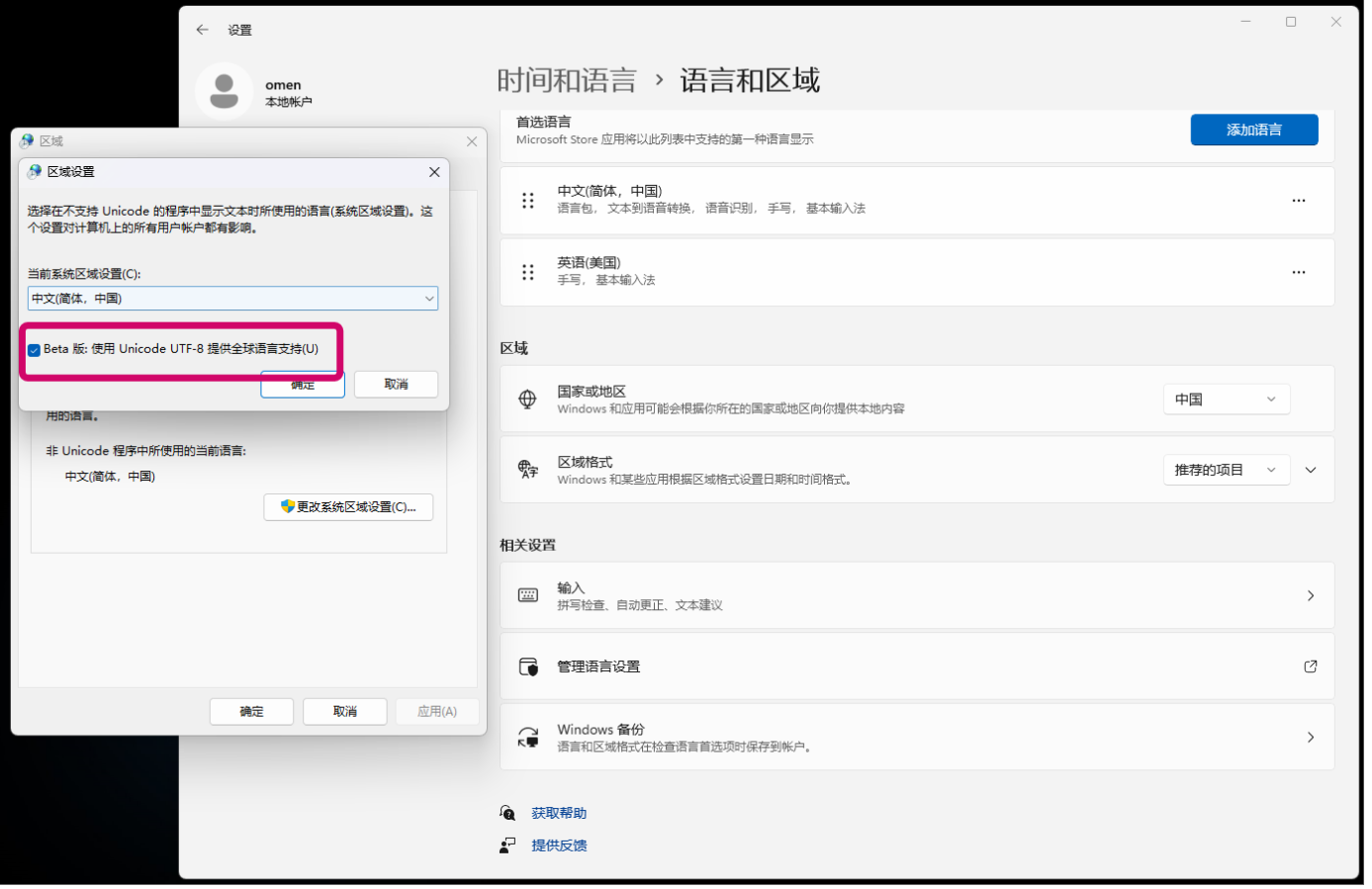Click the 区域格式 icon

click(527, 469)
